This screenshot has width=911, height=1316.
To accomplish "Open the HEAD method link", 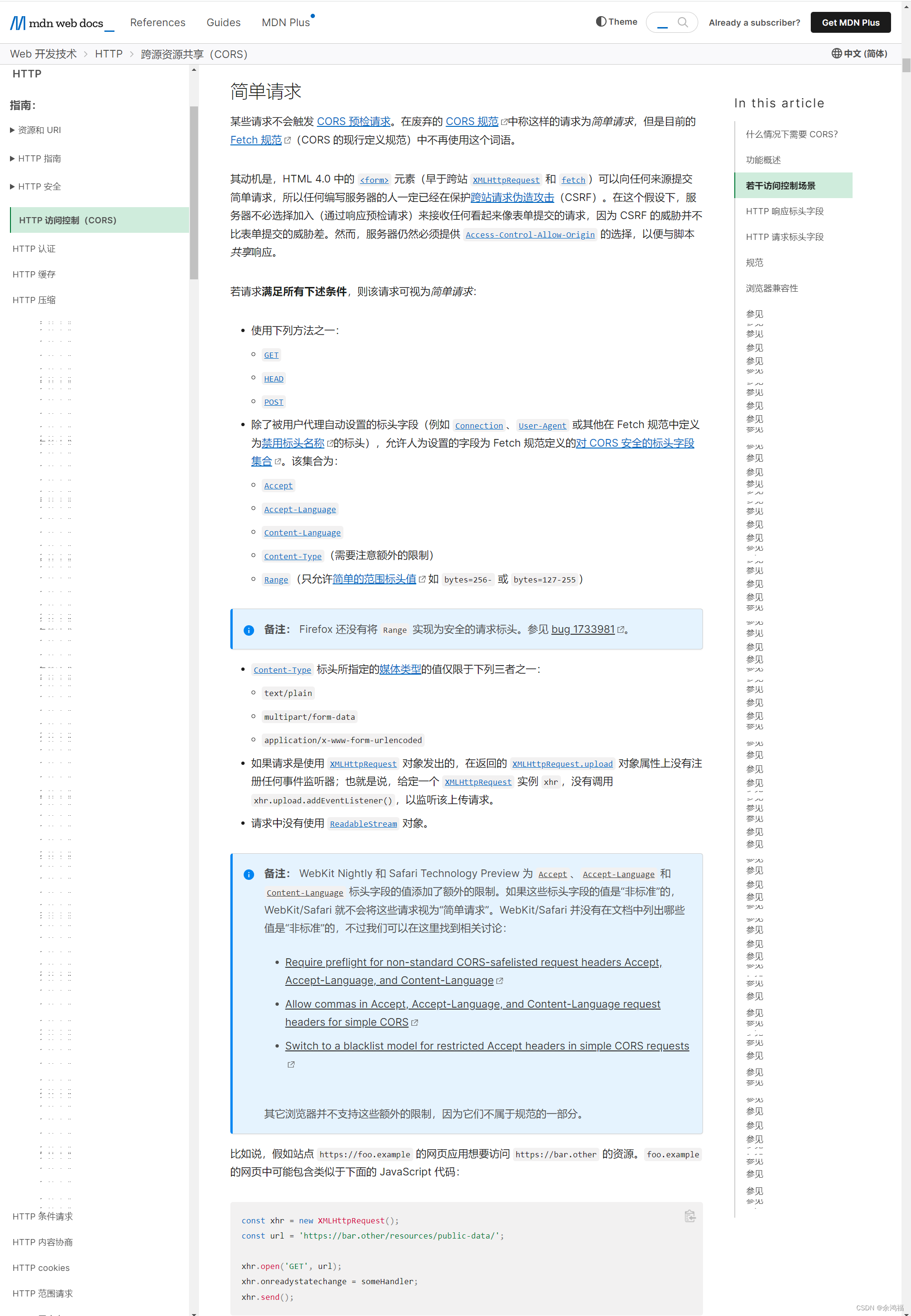I will [x=274, y=379].
